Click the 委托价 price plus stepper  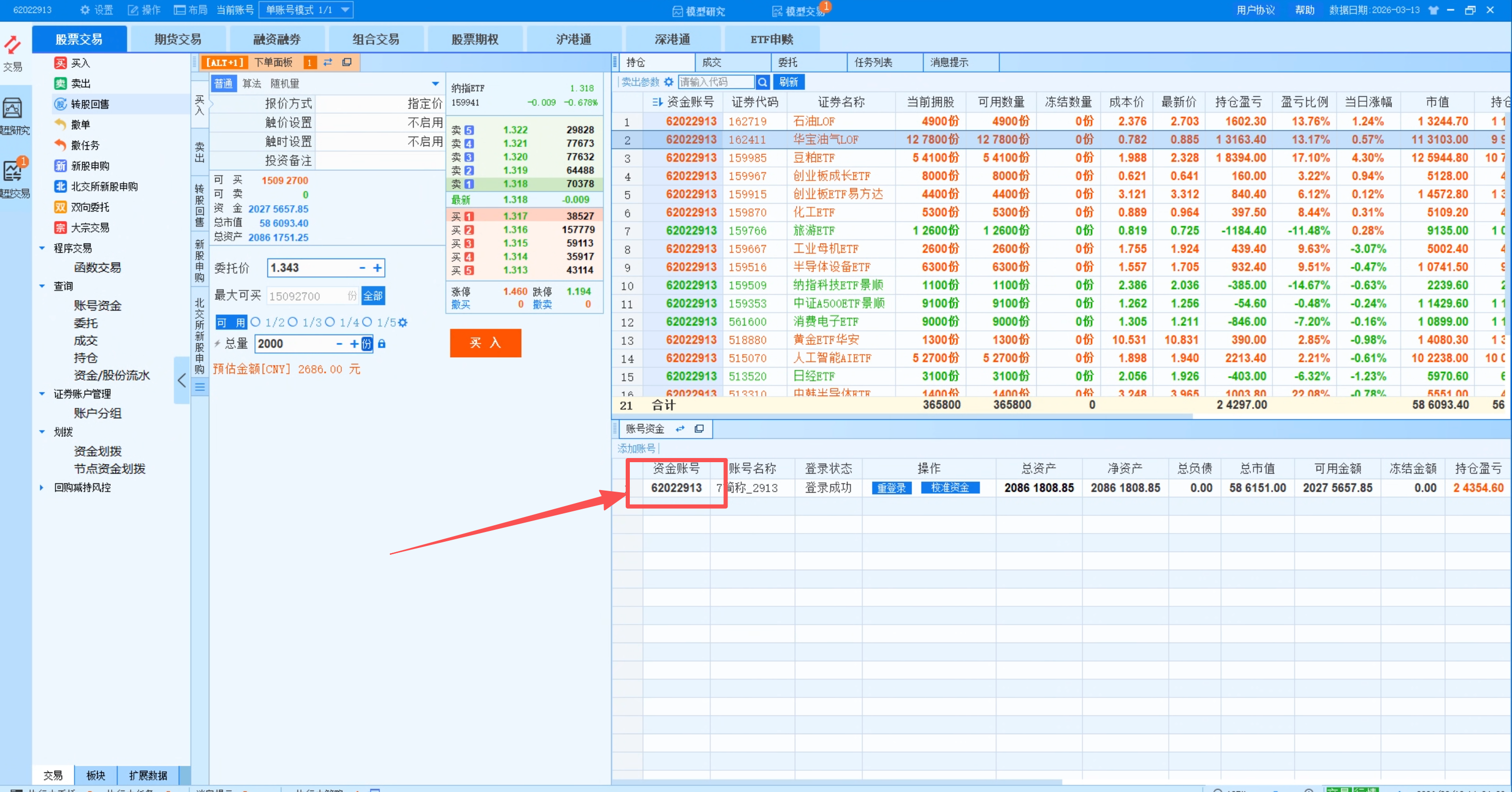(377, 268)
